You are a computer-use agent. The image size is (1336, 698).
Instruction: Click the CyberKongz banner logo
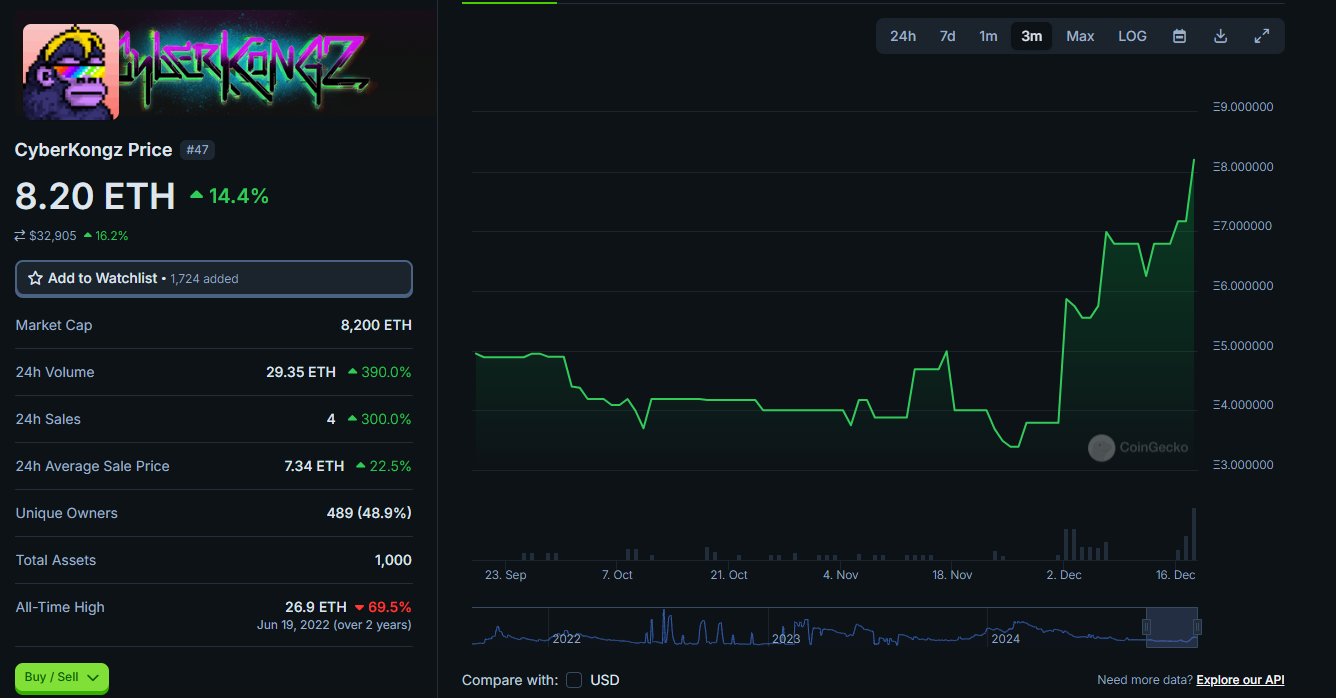pos(246,68)
